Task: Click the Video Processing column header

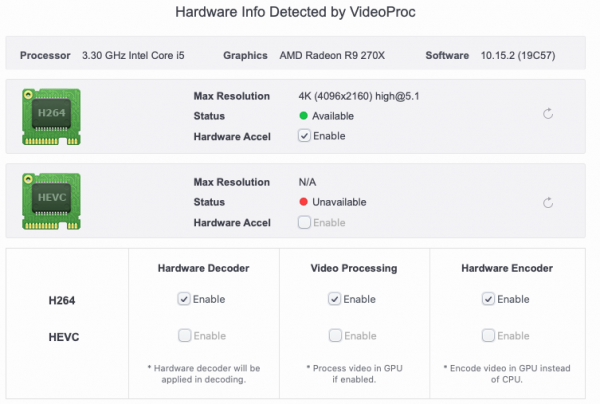Action: (353, 268)
